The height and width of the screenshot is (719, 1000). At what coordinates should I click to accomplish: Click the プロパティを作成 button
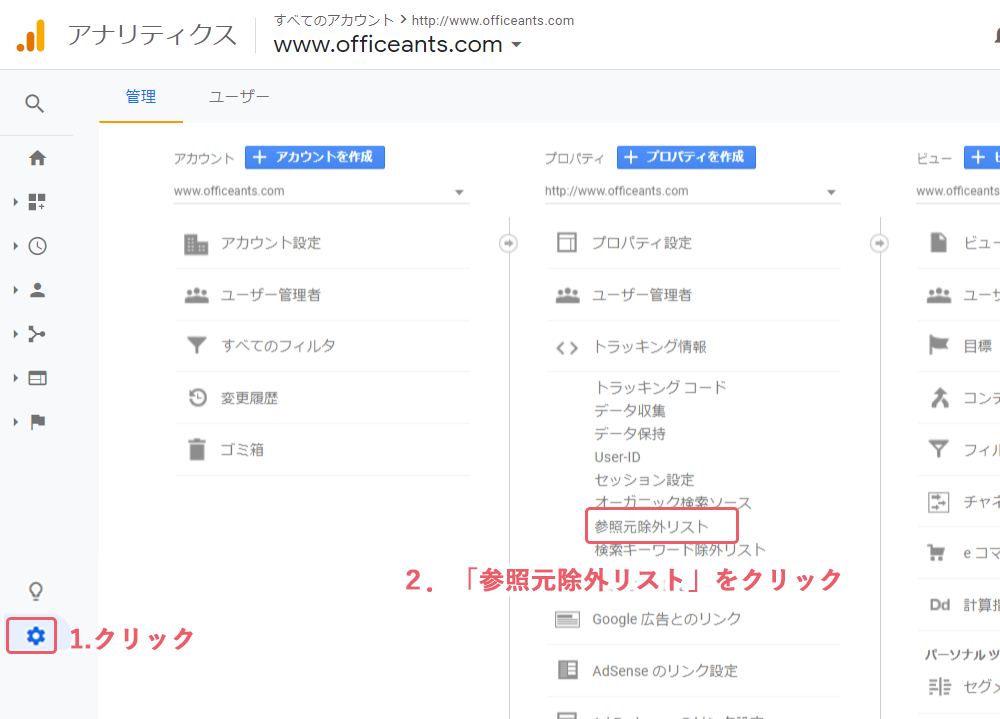tap(686, 157)
